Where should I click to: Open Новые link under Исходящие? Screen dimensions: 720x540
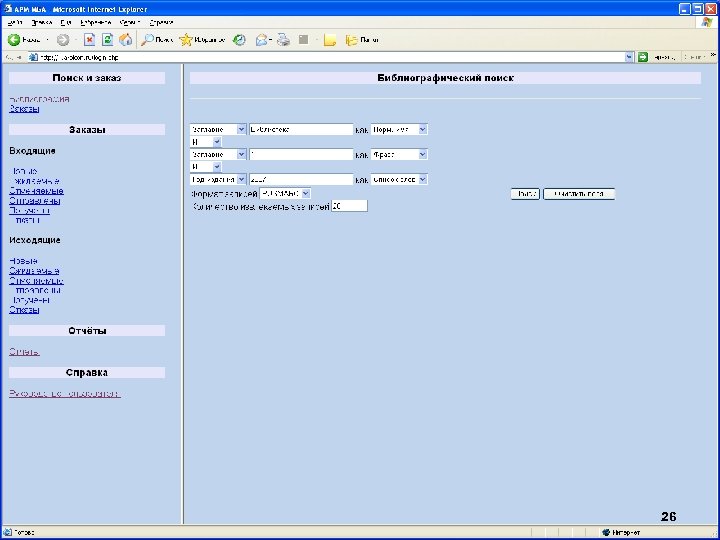tap(23, 260)
